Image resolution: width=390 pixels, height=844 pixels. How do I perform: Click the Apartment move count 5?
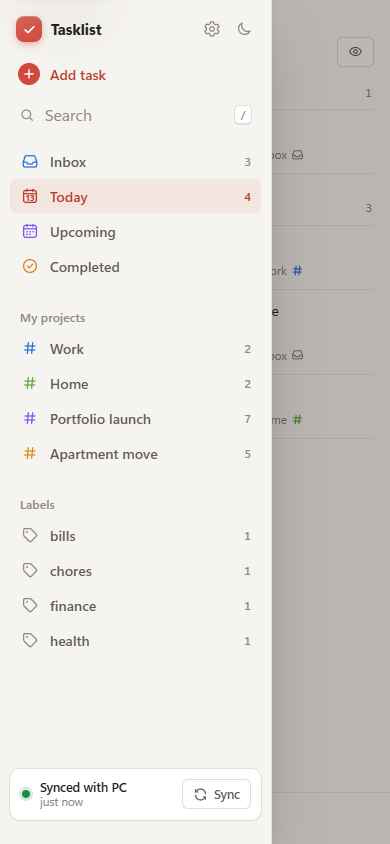pos(247,454)
